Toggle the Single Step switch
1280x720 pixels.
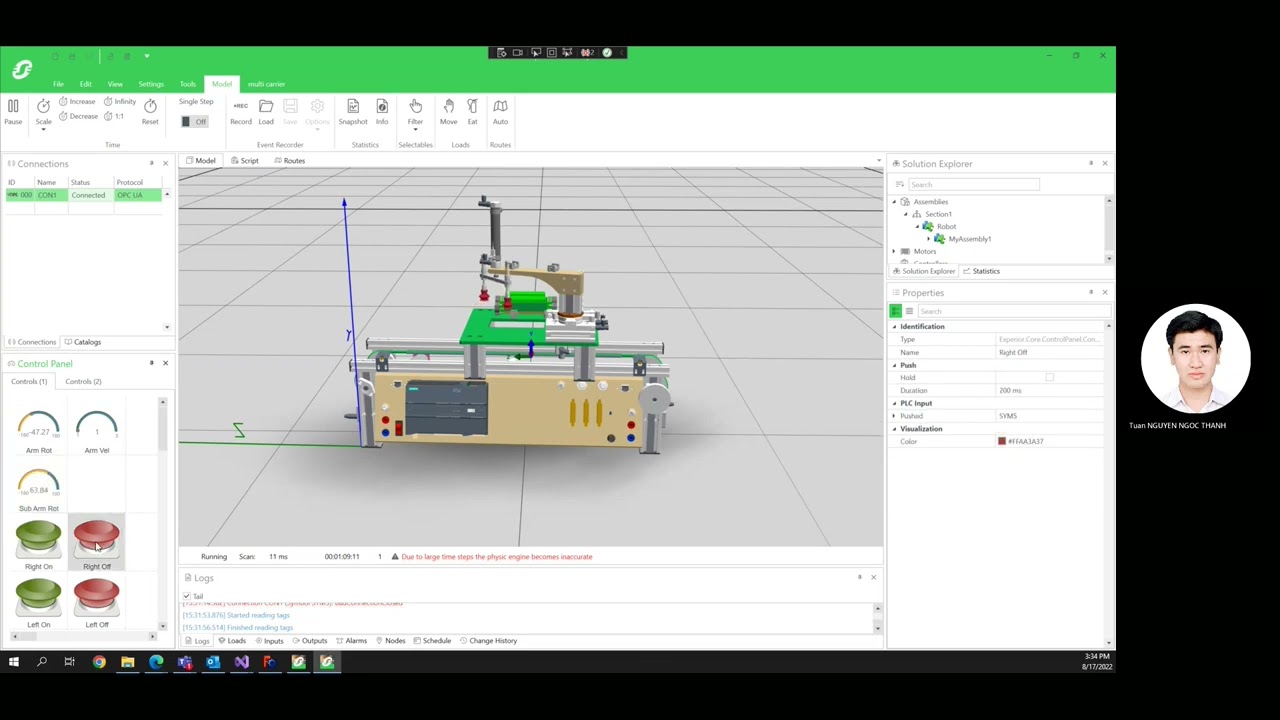(x=194, y=121)
